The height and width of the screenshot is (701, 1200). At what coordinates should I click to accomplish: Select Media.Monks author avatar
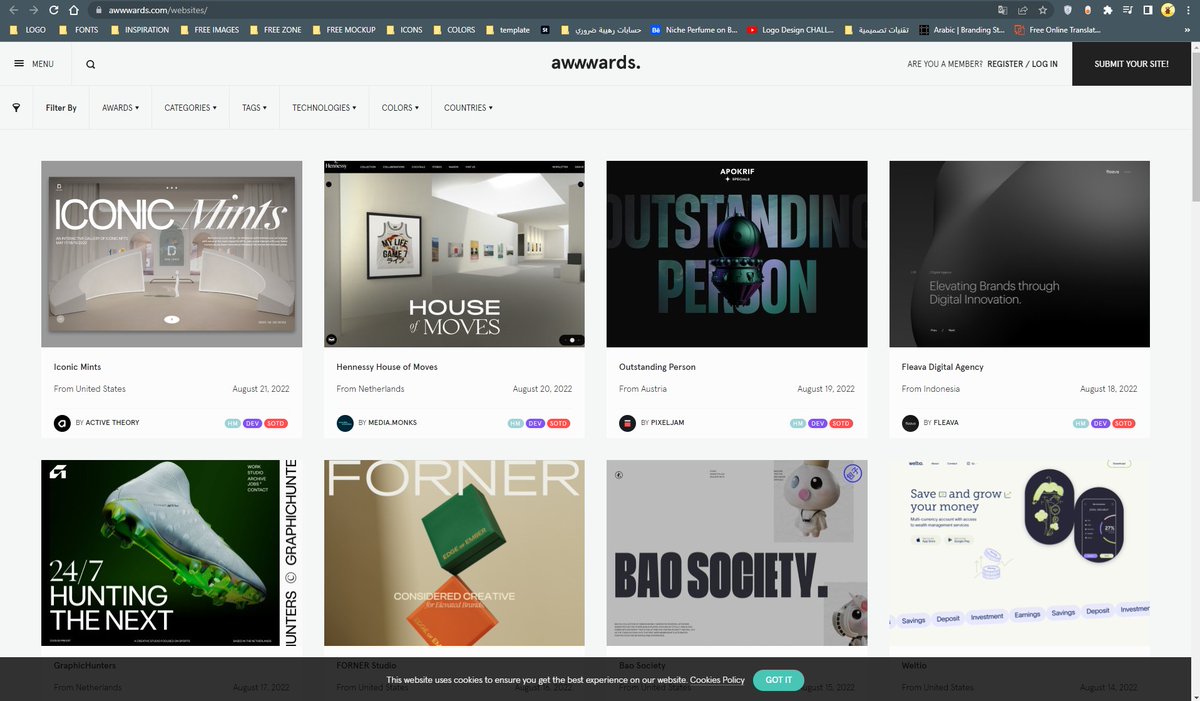pyautogui.click(x=345, y=423)
